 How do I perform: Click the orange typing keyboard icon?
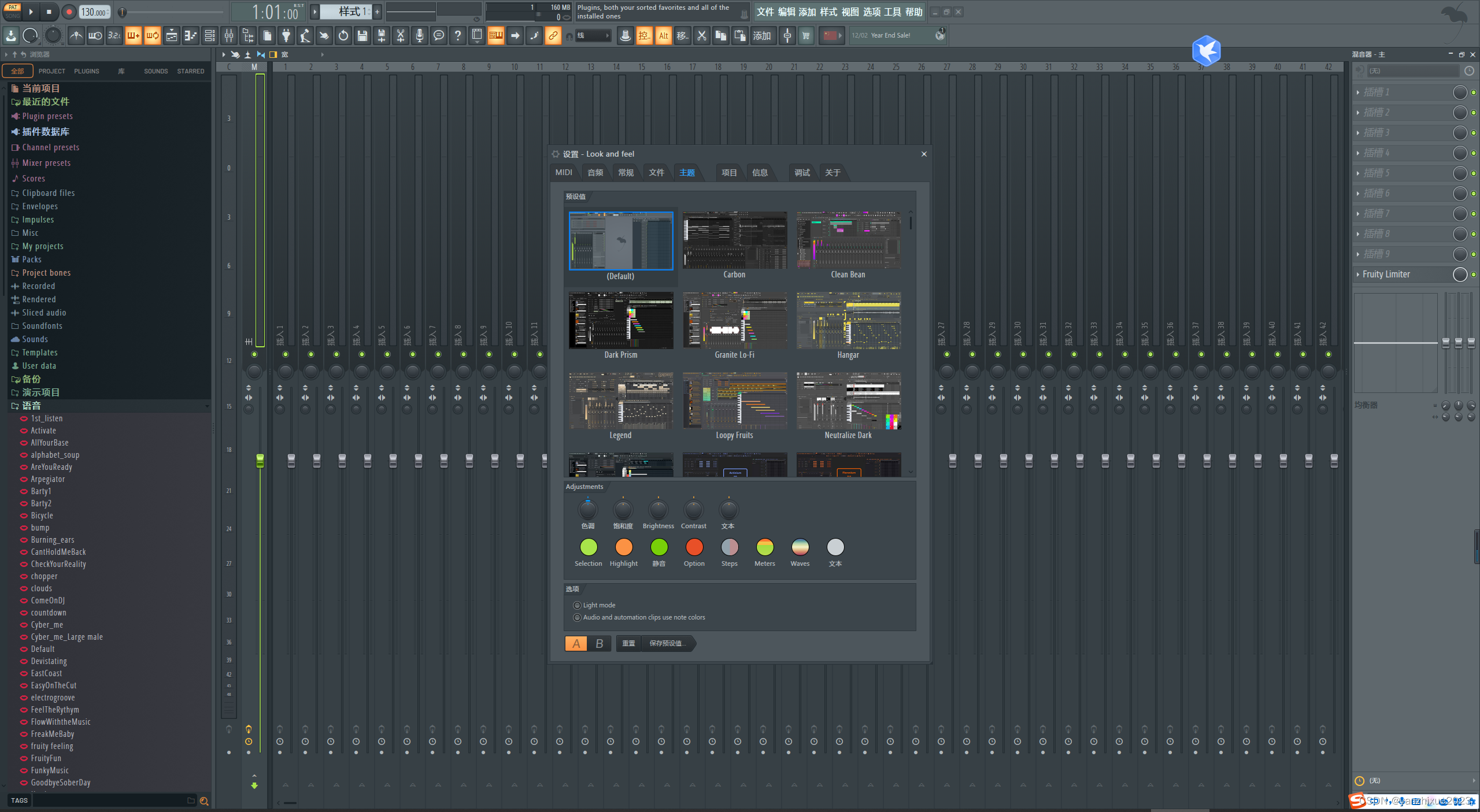(x=496, y=35)
